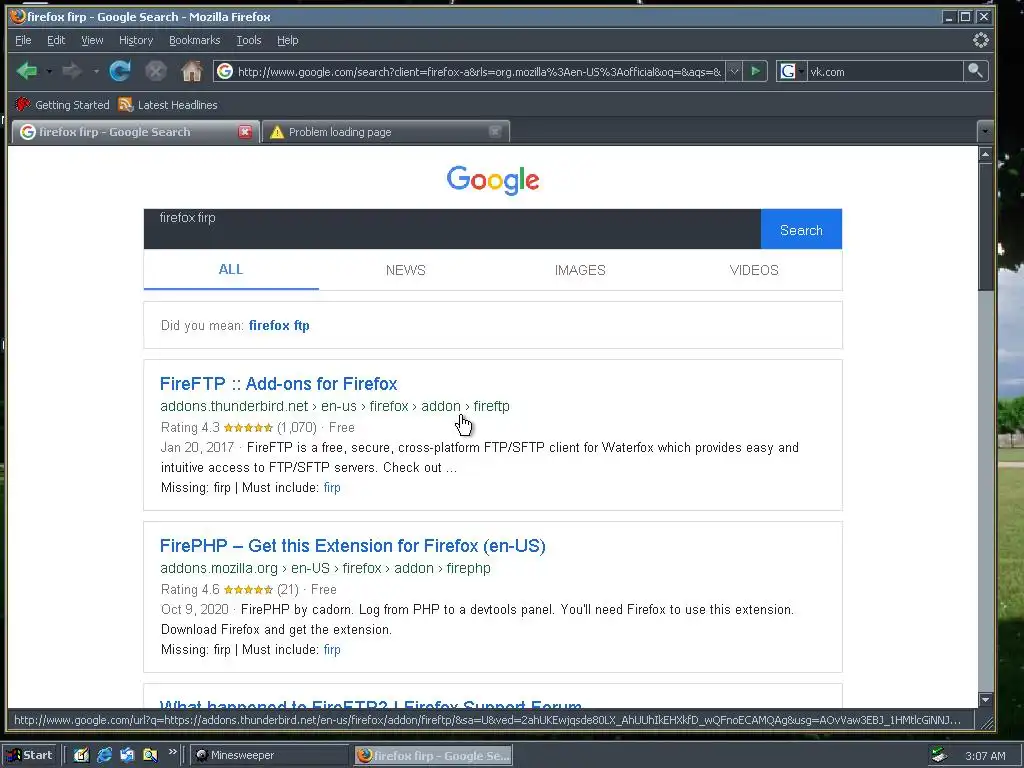
Task: Click the vertical scrollbar up arrow
Action: pos(985,154)
